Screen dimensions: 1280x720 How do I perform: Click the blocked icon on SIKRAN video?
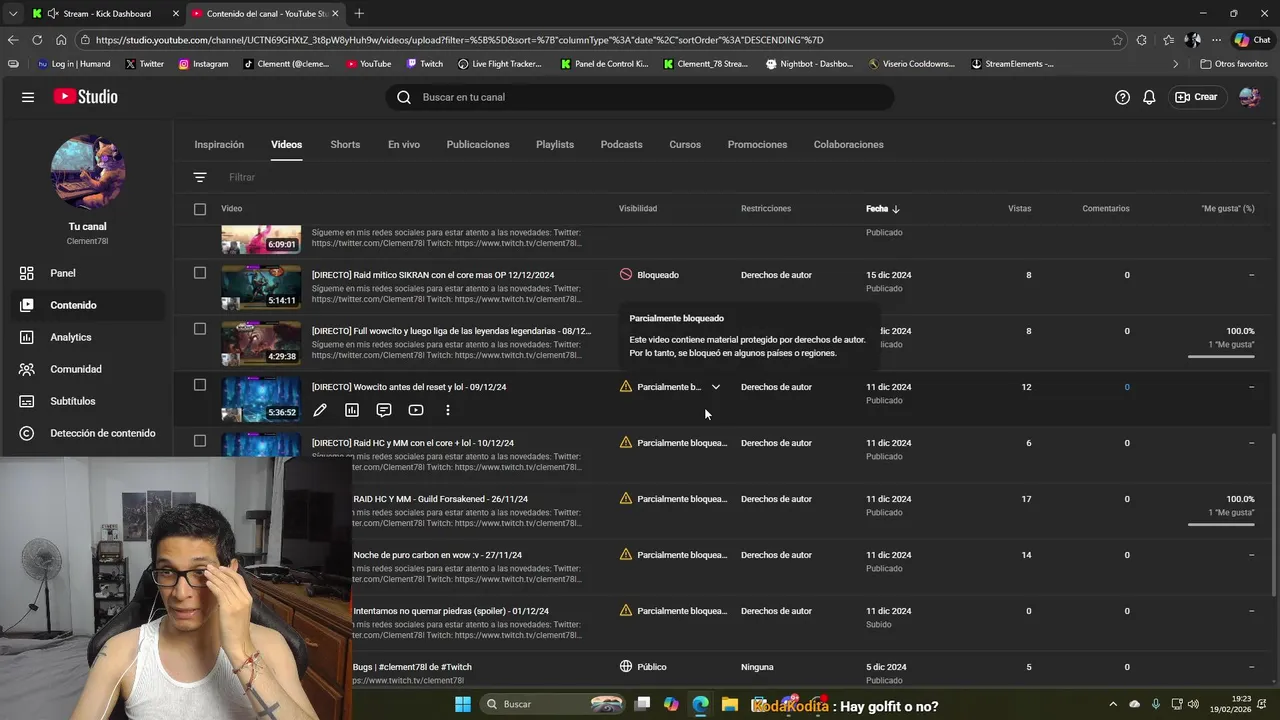pos(626,274)
